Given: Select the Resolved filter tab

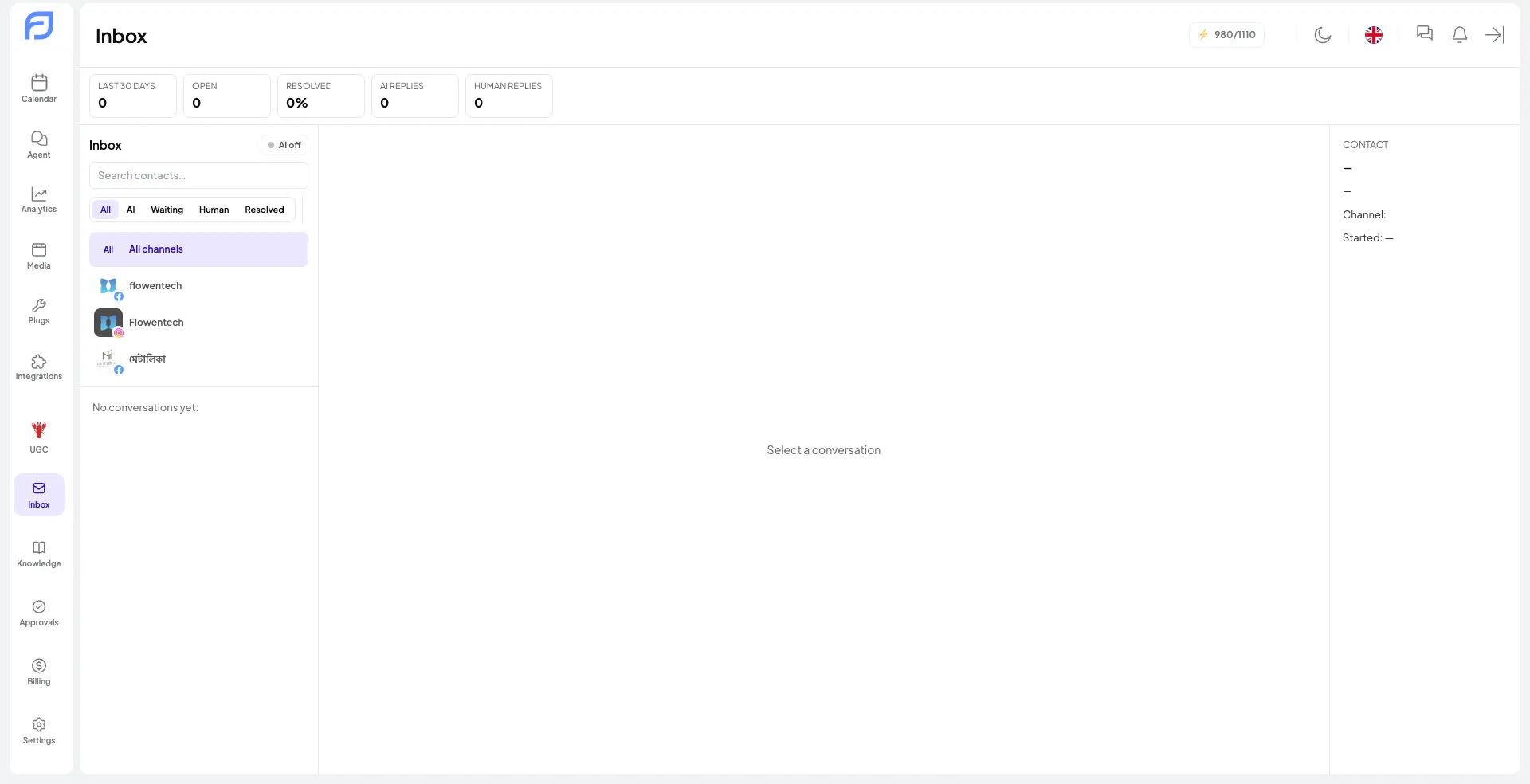Looking at the screenshot, I should coord(265,210).
